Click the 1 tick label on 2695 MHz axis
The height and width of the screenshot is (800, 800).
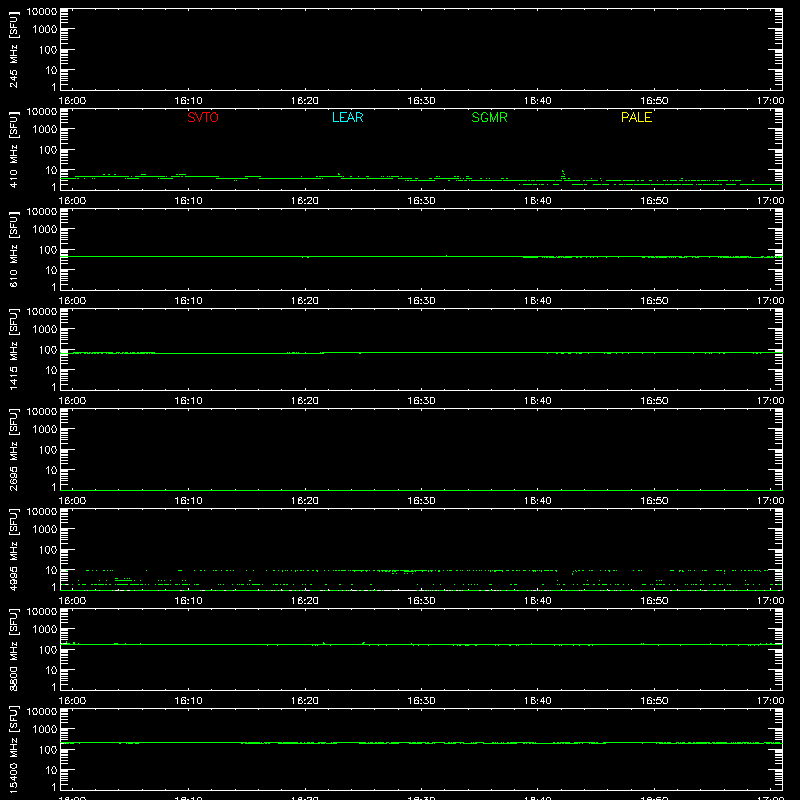[x=54, y=487]
